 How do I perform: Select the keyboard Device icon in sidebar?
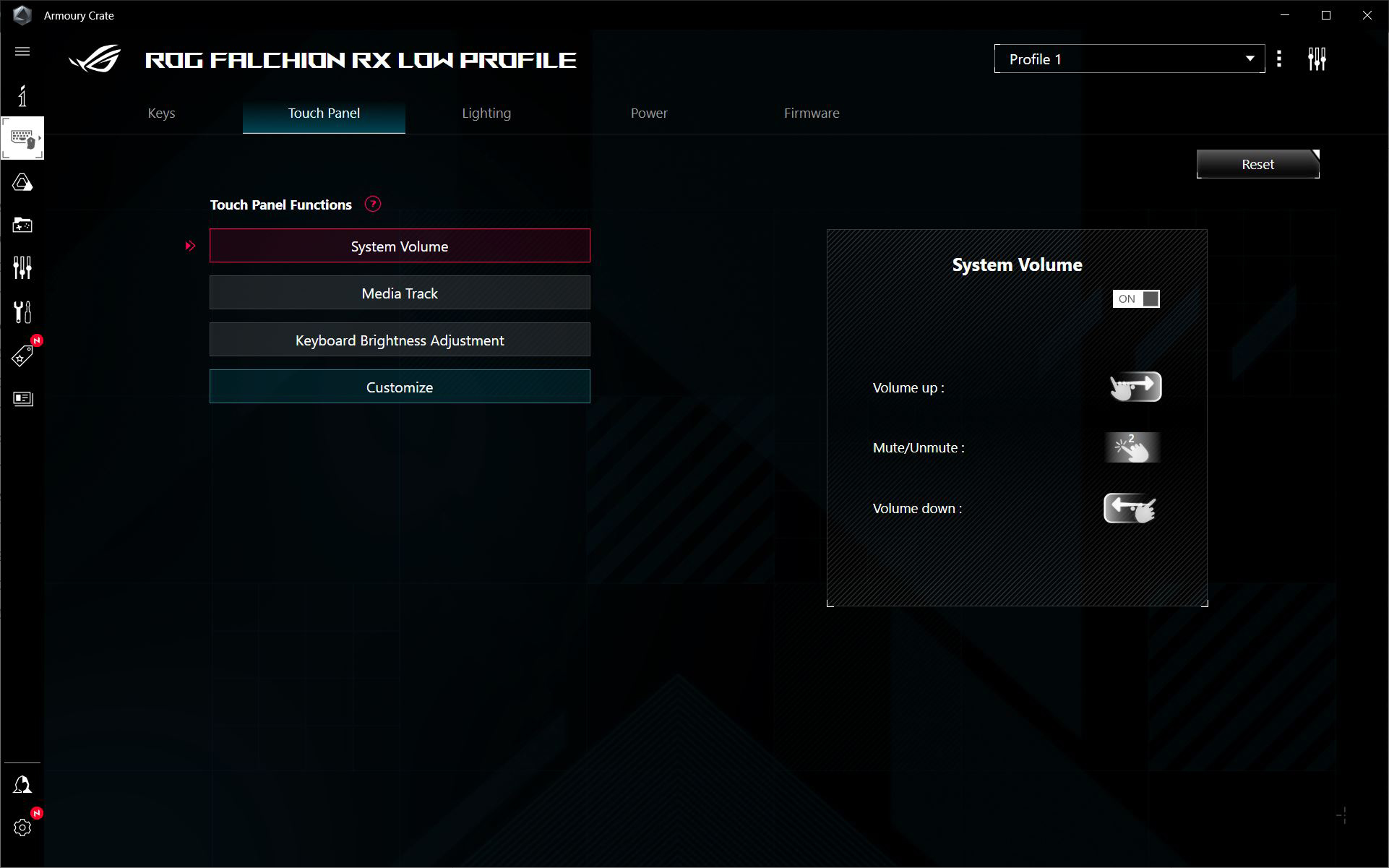click(22, 138)
